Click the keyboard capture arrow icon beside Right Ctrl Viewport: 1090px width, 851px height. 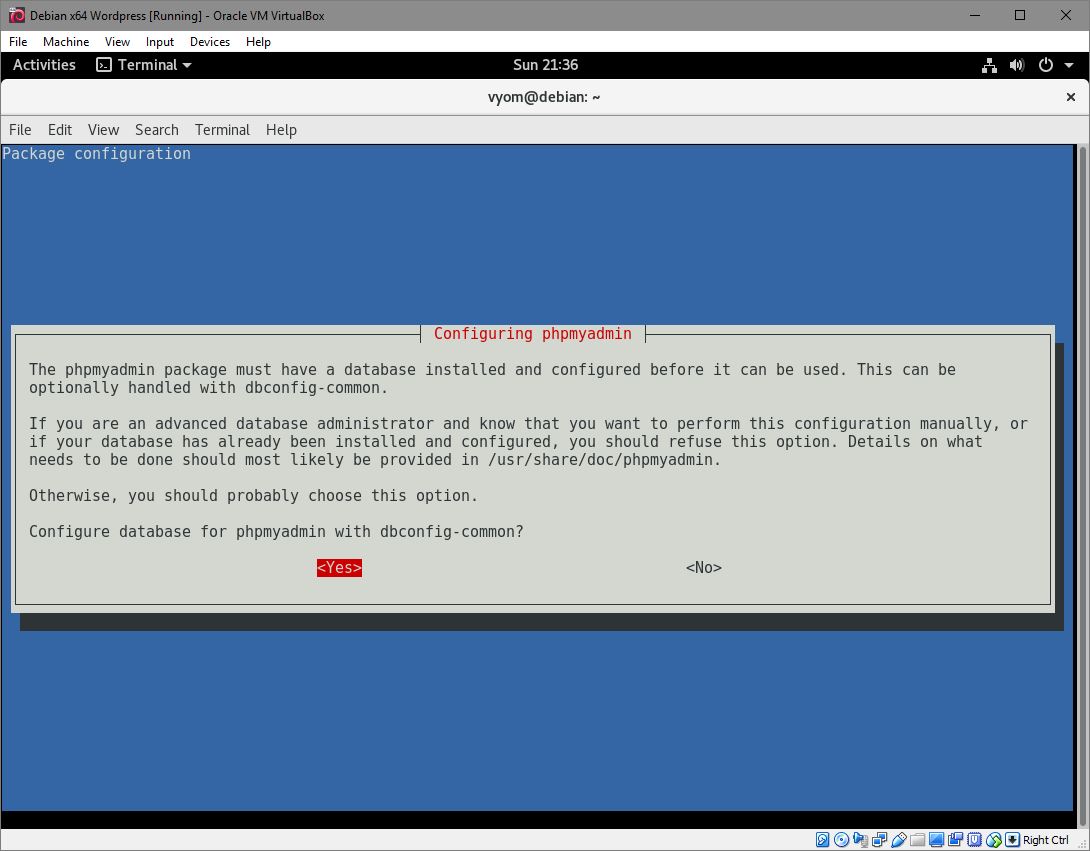click(x=1012, y=840)
